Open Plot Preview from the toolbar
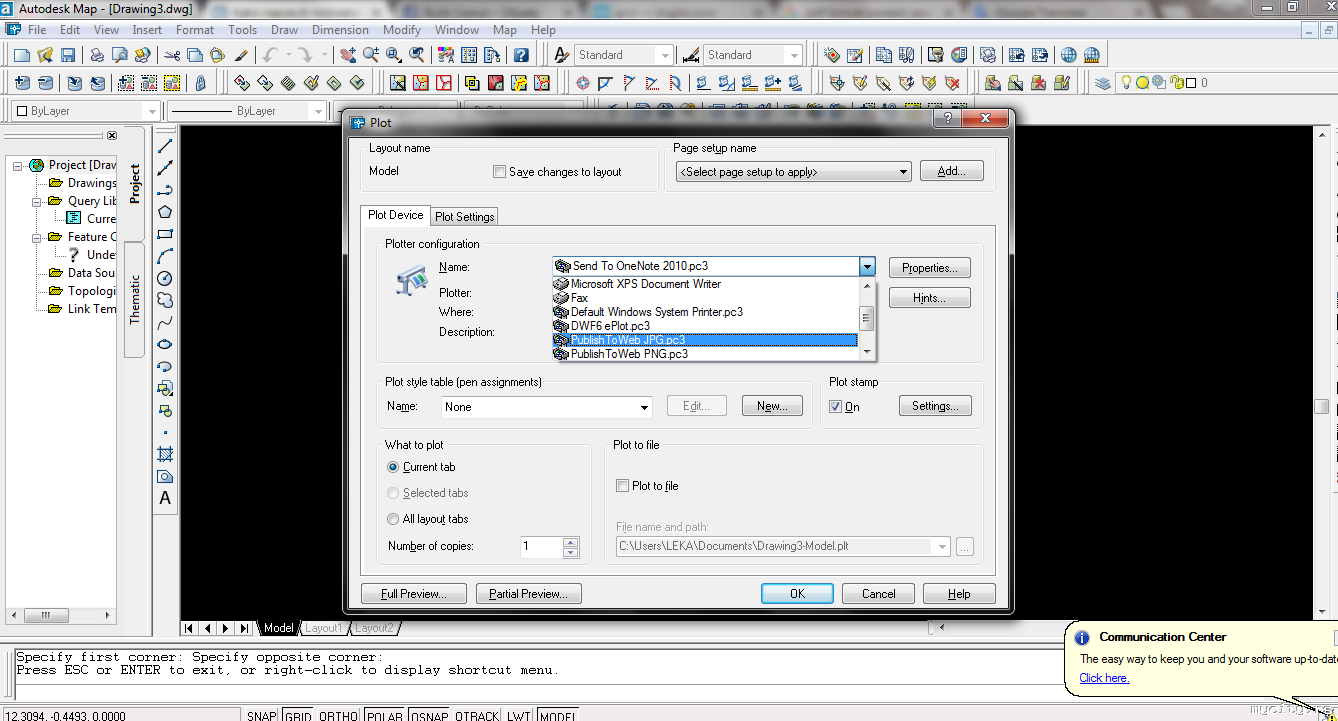Viewport: 1338px width, 721px height. [x=120, y=55]
